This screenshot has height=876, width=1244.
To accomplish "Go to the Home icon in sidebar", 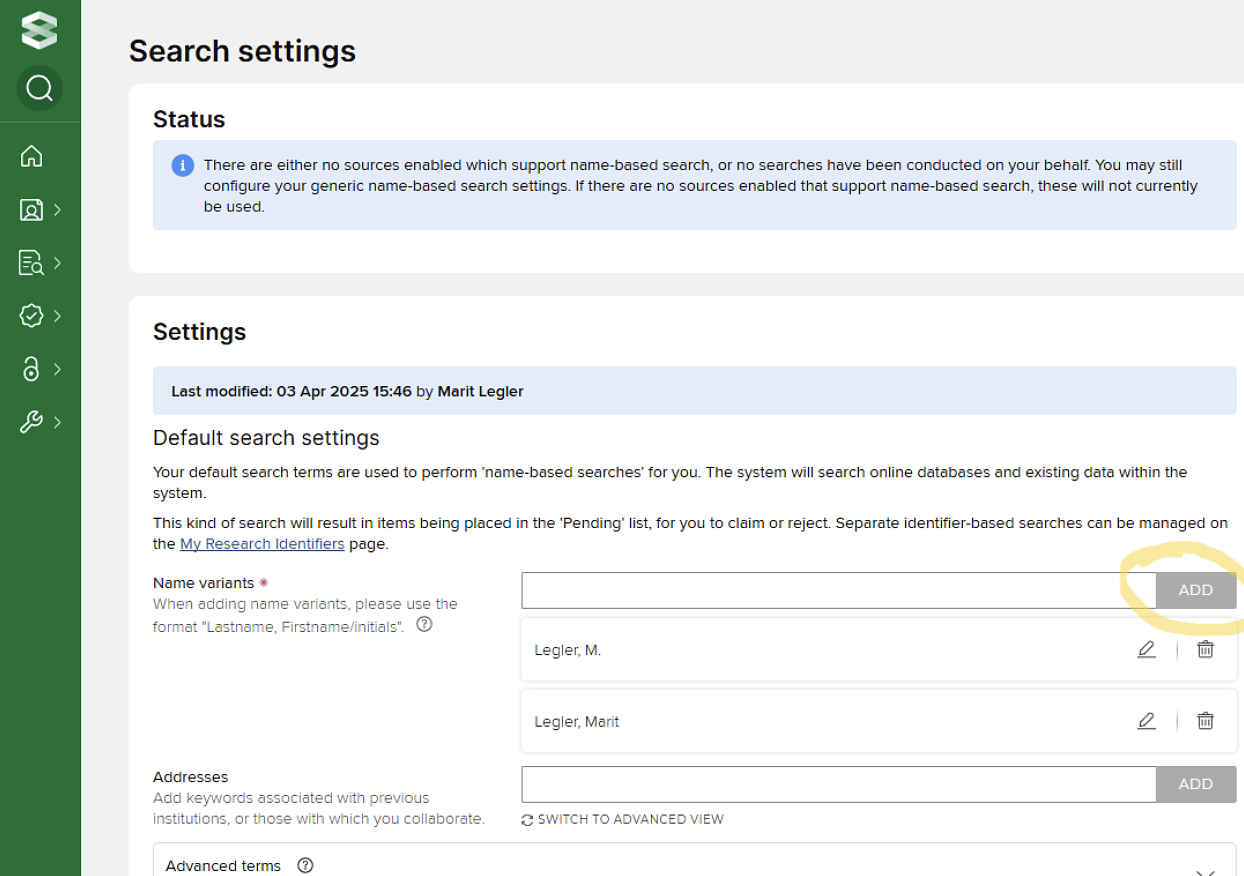I will (x=31, y=156).
